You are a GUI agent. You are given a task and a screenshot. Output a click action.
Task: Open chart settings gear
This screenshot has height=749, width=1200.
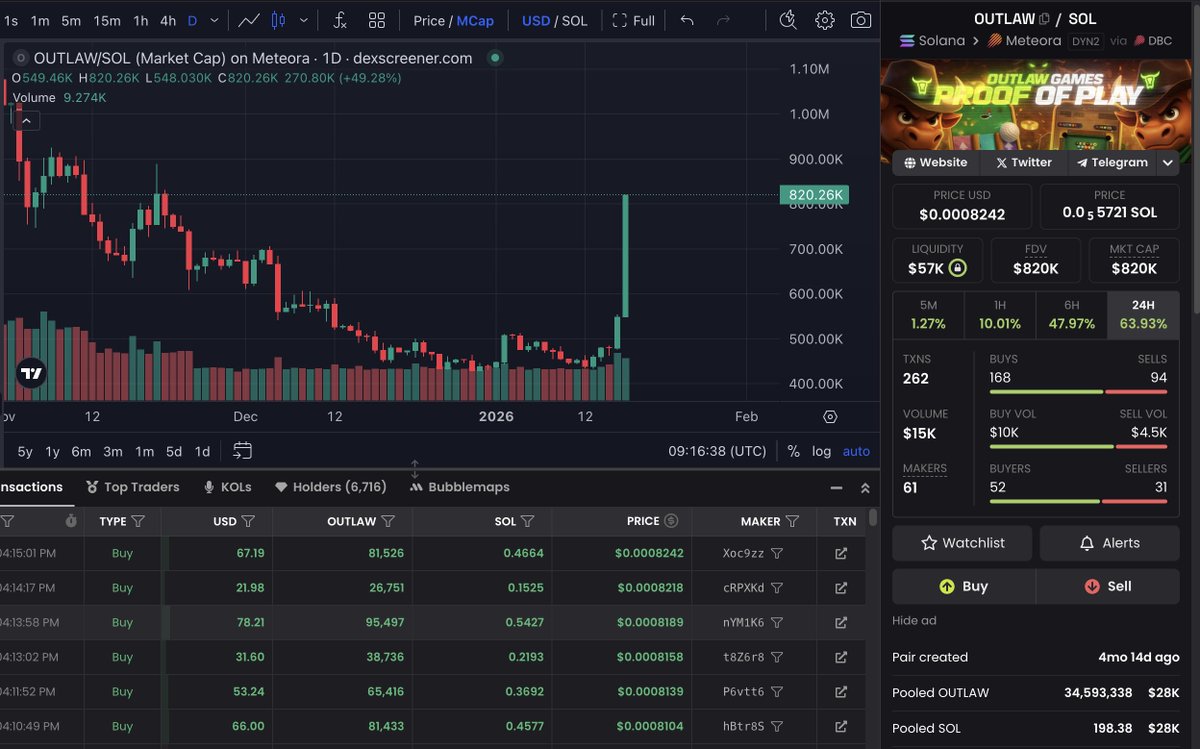[824, 20]
